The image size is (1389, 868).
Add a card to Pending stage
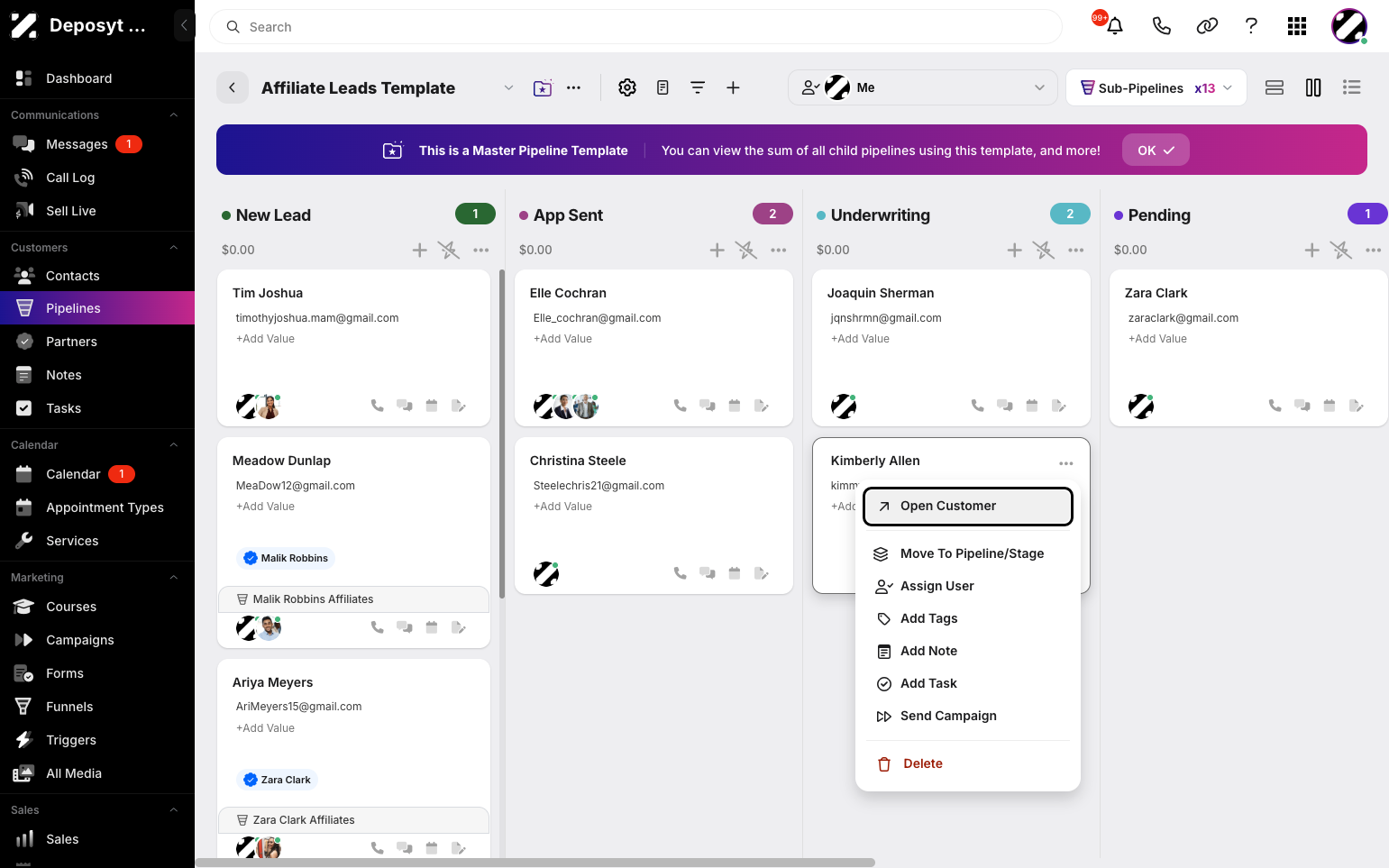pyautogui.click(x=1312, y=250)
